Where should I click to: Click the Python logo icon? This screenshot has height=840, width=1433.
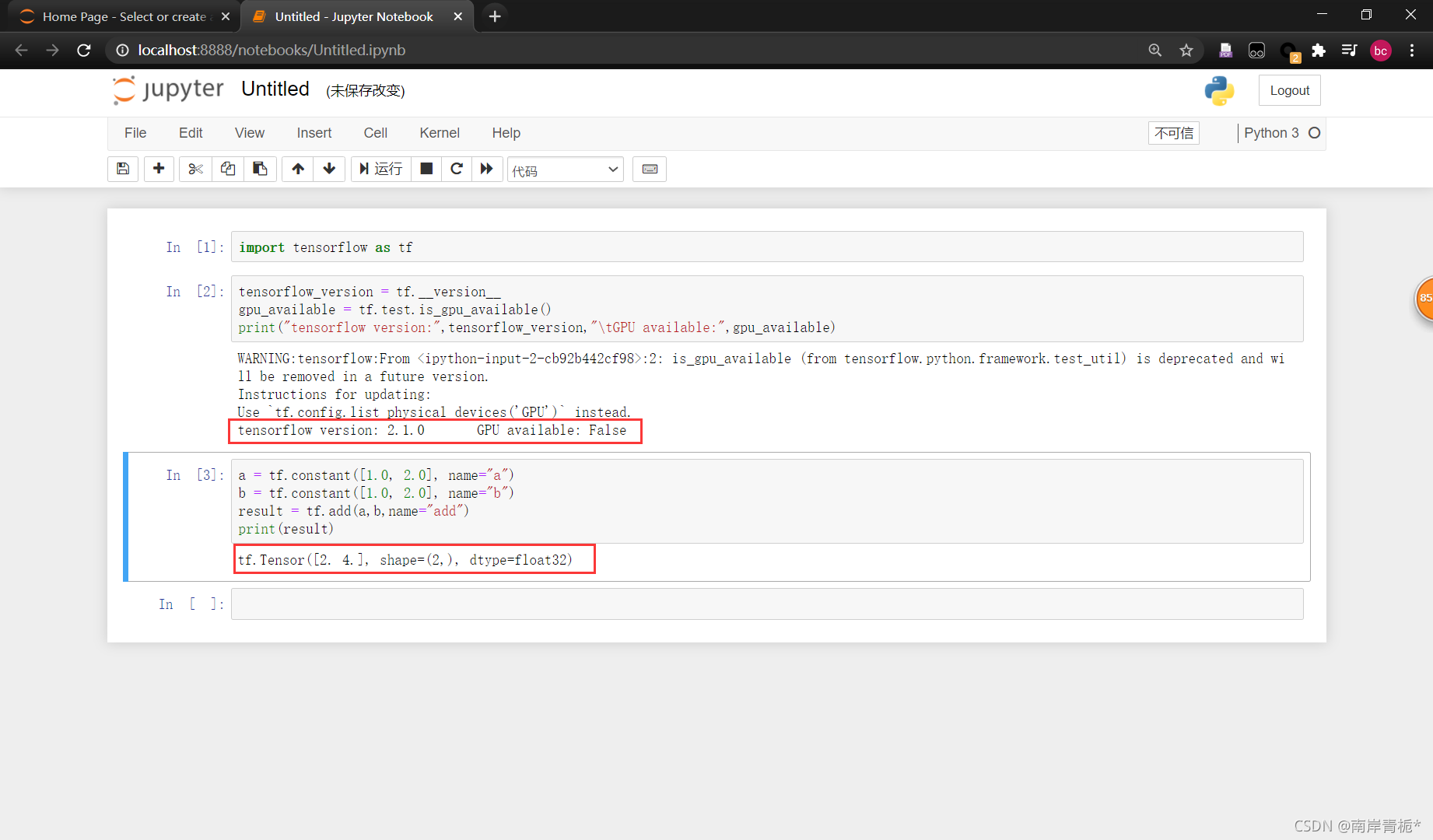point(1219,91)
